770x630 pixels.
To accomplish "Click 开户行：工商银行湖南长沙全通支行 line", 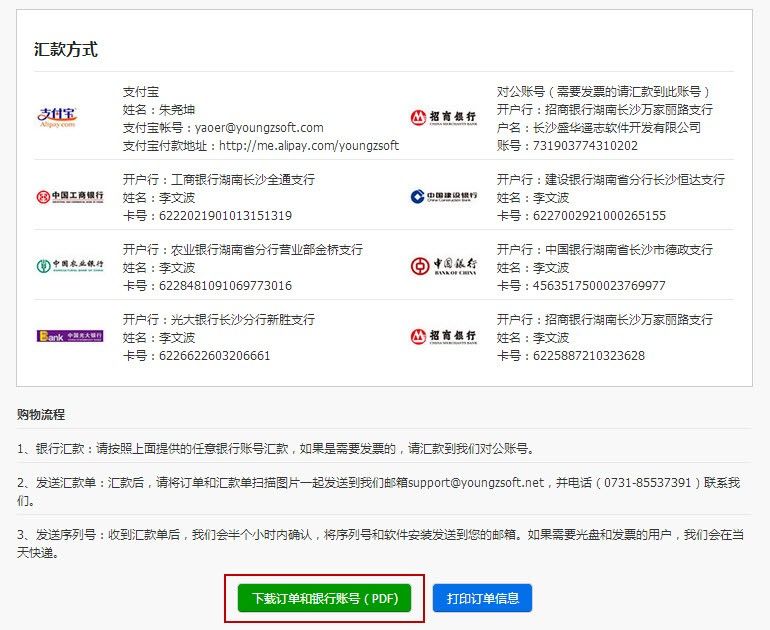I will tap(219, 180).
